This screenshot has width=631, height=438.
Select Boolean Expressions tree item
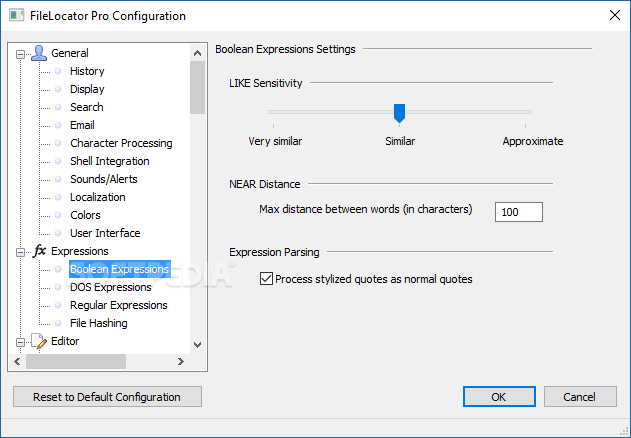[120, 269]
